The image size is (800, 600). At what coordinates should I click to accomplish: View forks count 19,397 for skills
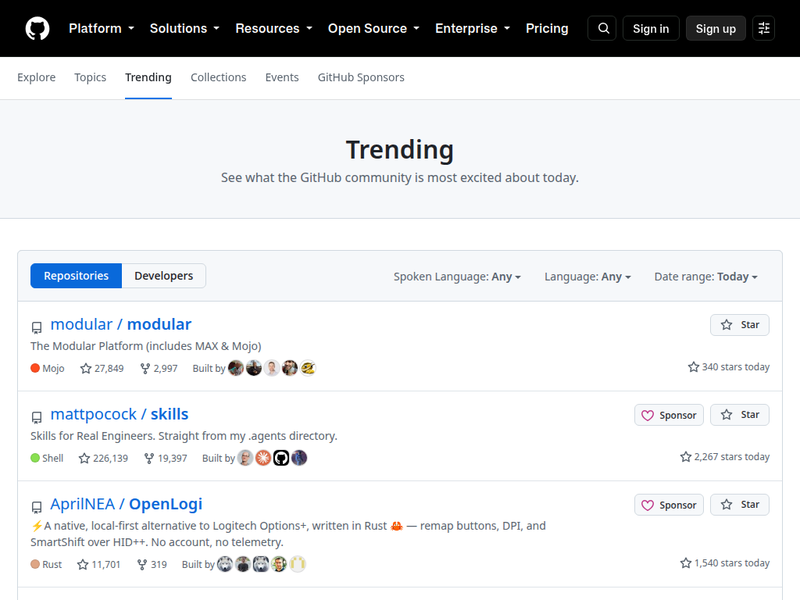pos(166,458)
